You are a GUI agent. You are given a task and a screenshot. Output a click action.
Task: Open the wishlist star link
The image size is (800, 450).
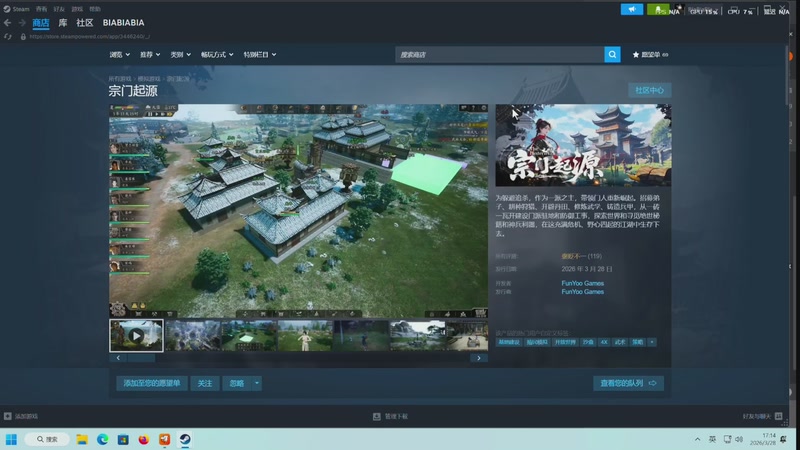pos(650,55)
